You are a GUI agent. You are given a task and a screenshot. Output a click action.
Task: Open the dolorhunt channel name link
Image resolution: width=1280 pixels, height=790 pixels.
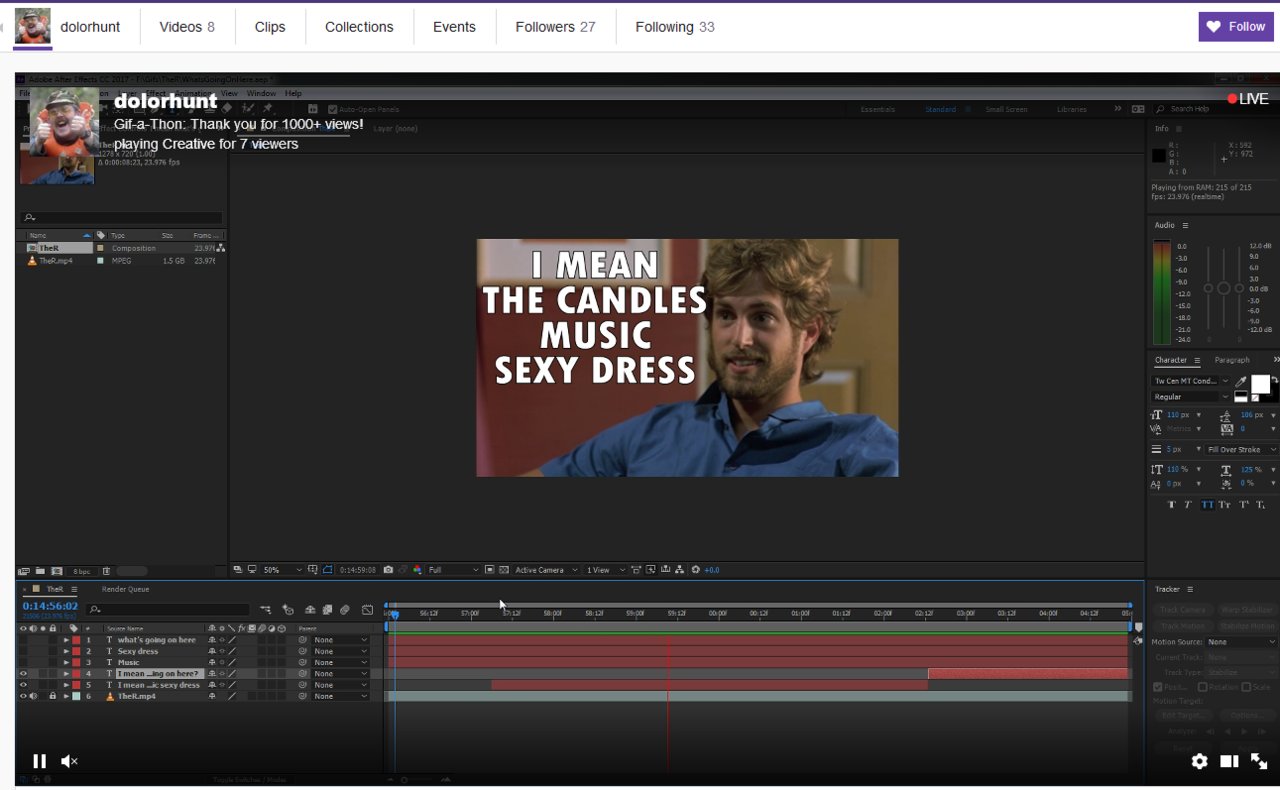90,27
